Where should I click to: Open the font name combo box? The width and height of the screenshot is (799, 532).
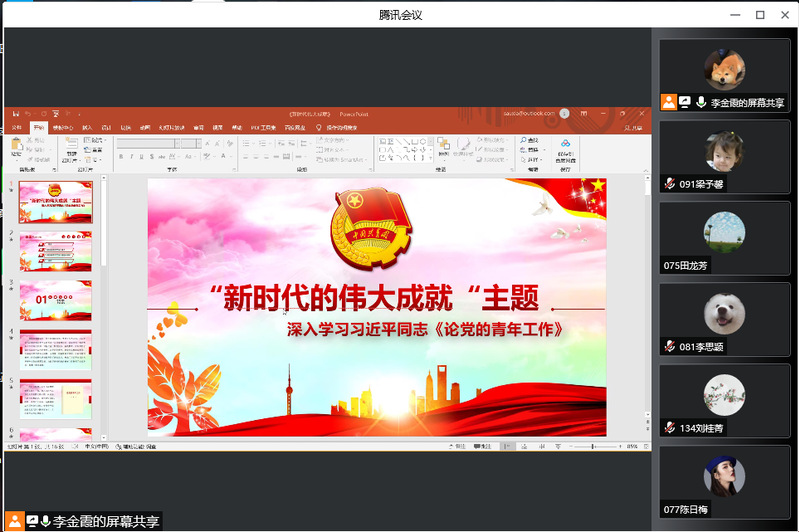[x=148, y=144]
